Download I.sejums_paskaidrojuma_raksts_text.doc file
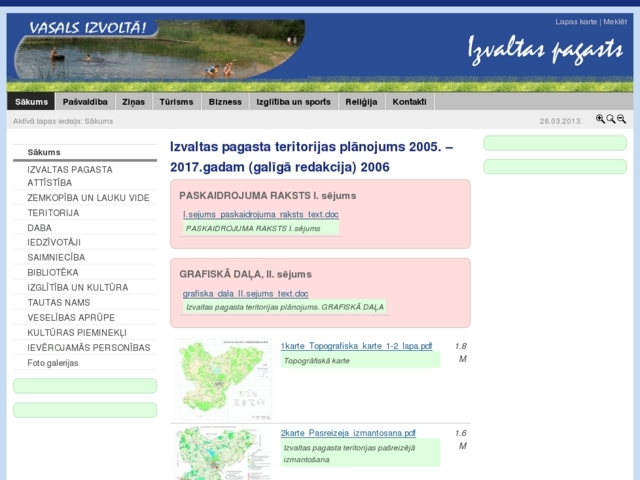The image size is (640, 480). click(260, 214)
